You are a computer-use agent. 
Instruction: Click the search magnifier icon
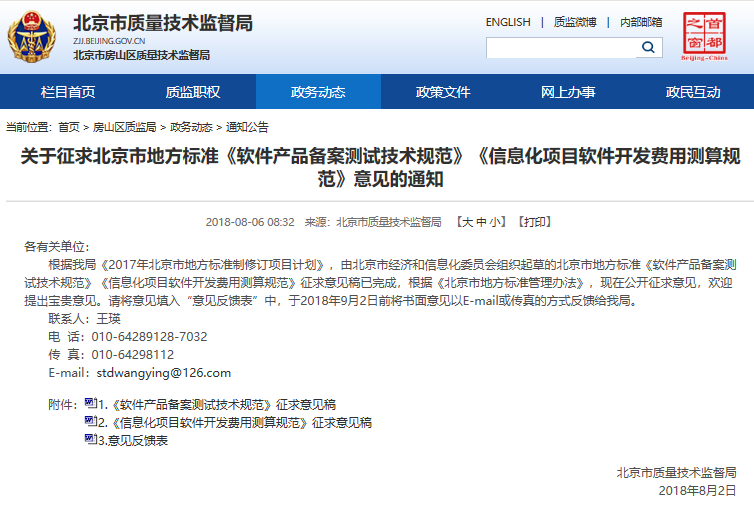[x=649, y=47]
